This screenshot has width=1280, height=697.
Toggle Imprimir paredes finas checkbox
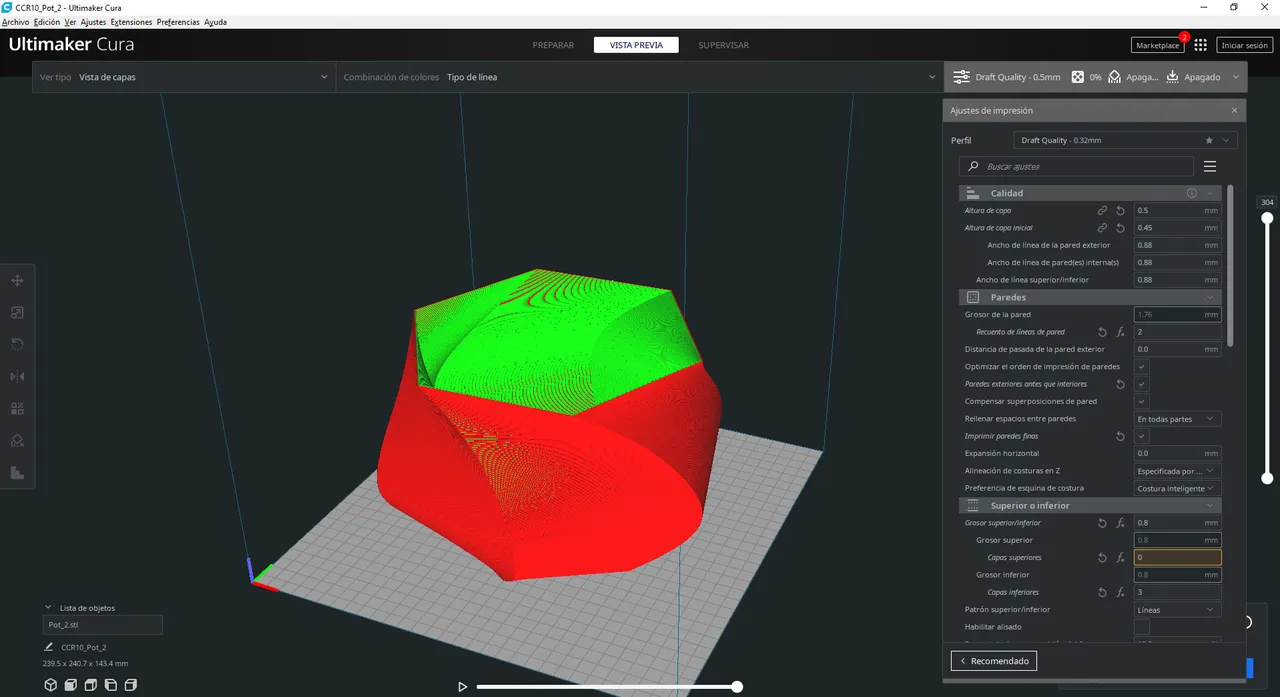click(1141, 436)
